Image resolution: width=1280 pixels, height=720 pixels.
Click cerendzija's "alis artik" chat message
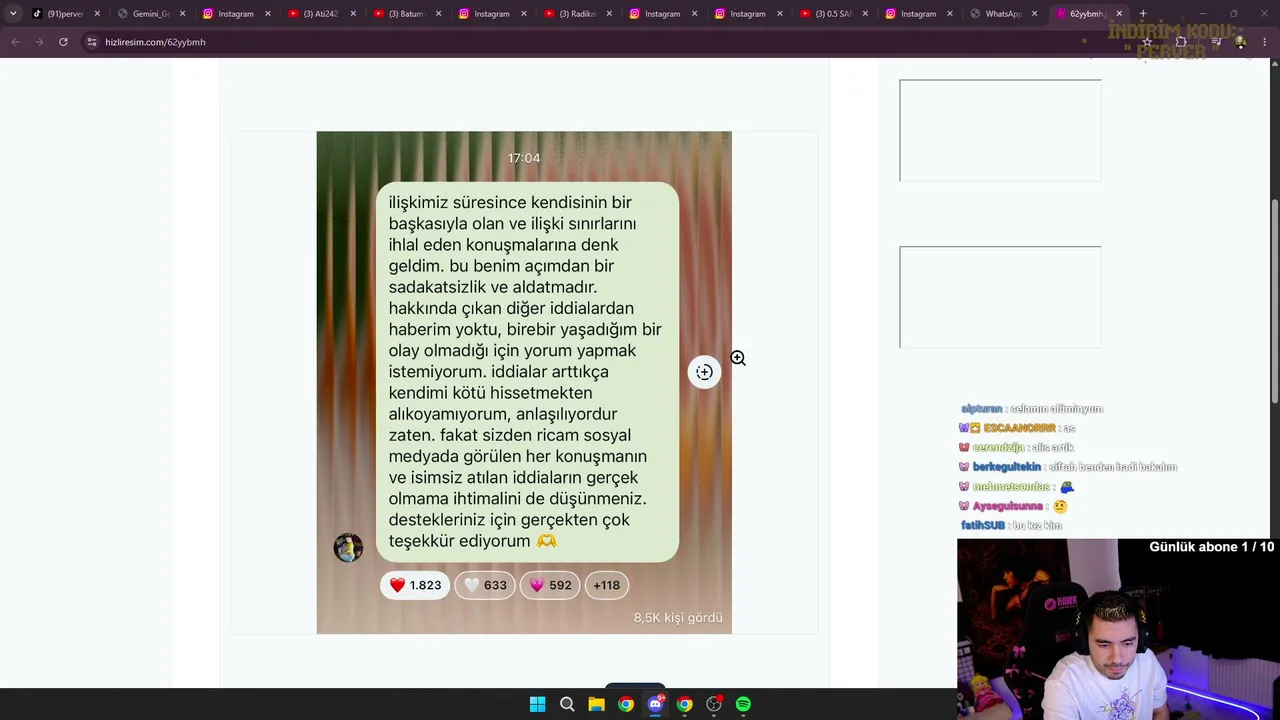tap(1016, 447)
